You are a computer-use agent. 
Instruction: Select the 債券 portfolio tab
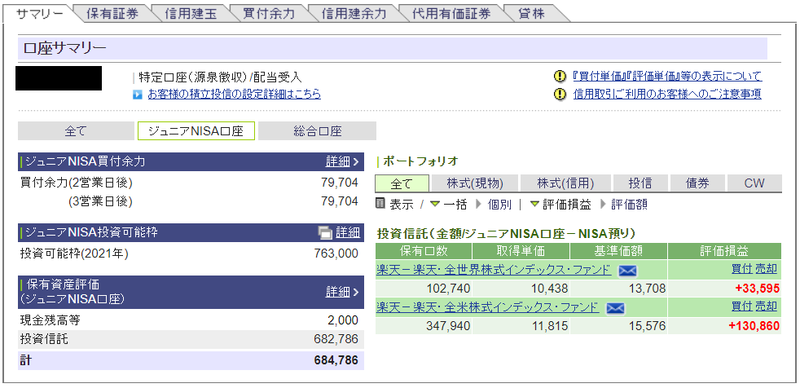click(697, 183)
